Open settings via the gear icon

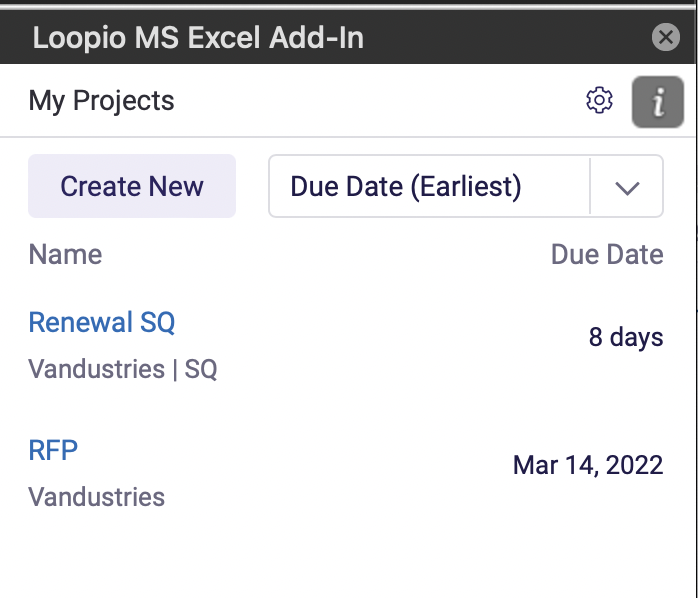point(599,100)
